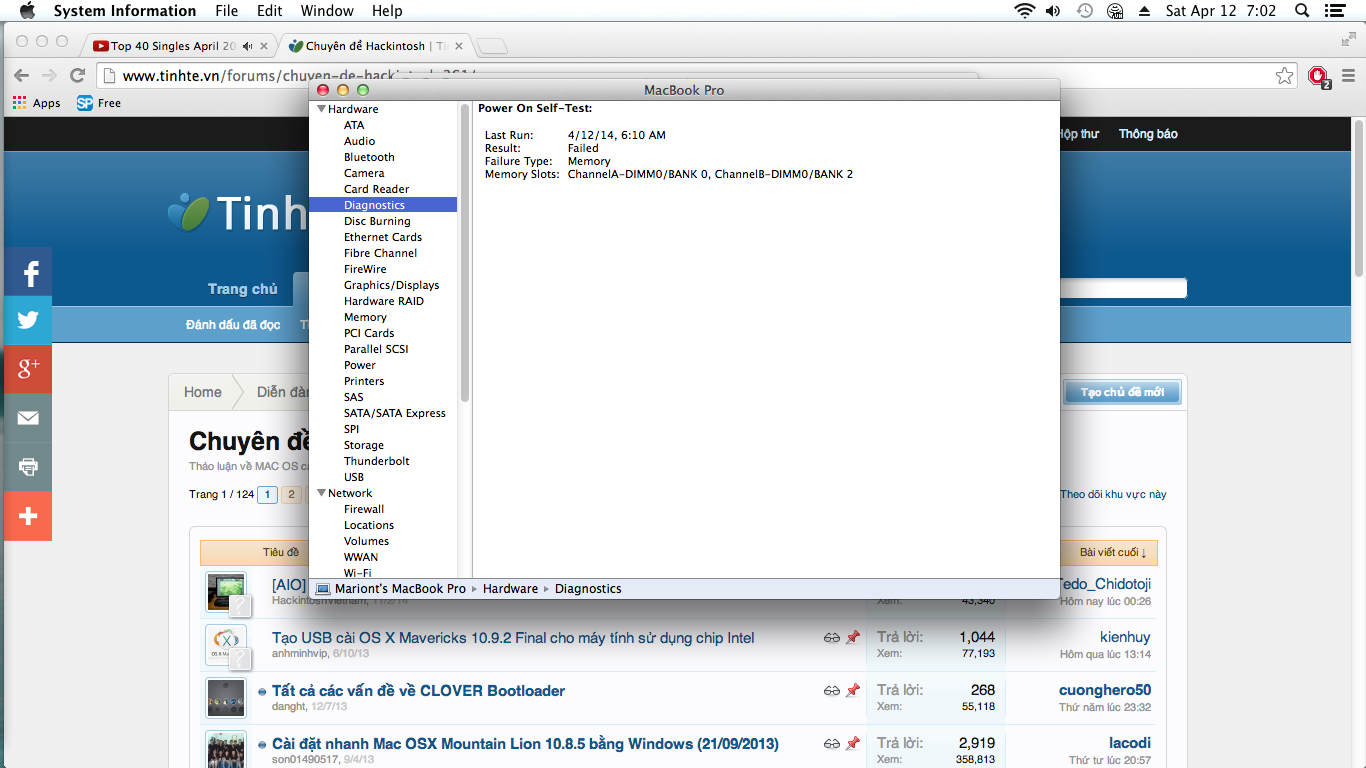
Task: Open more sharing options plus button
Action: [28, 516]
